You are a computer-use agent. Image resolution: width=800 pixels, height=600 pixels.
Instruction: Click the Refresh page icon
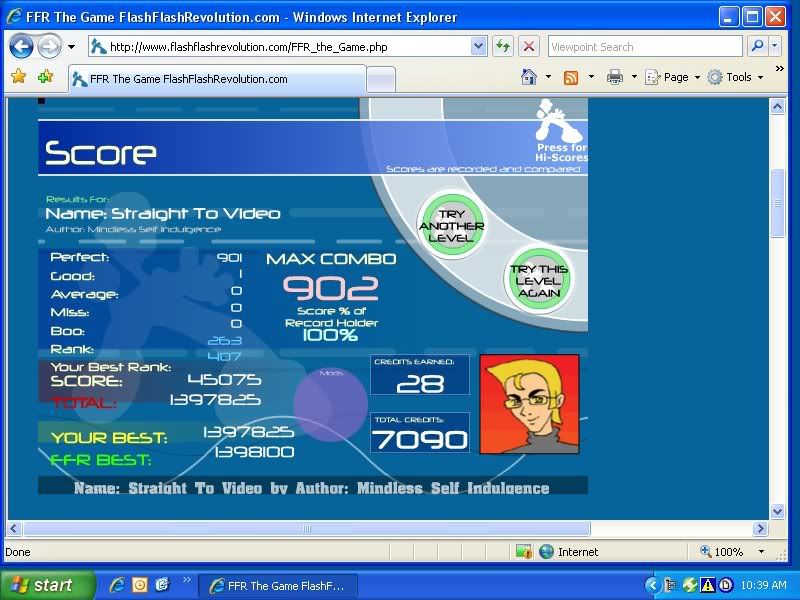tap(502, 47)
